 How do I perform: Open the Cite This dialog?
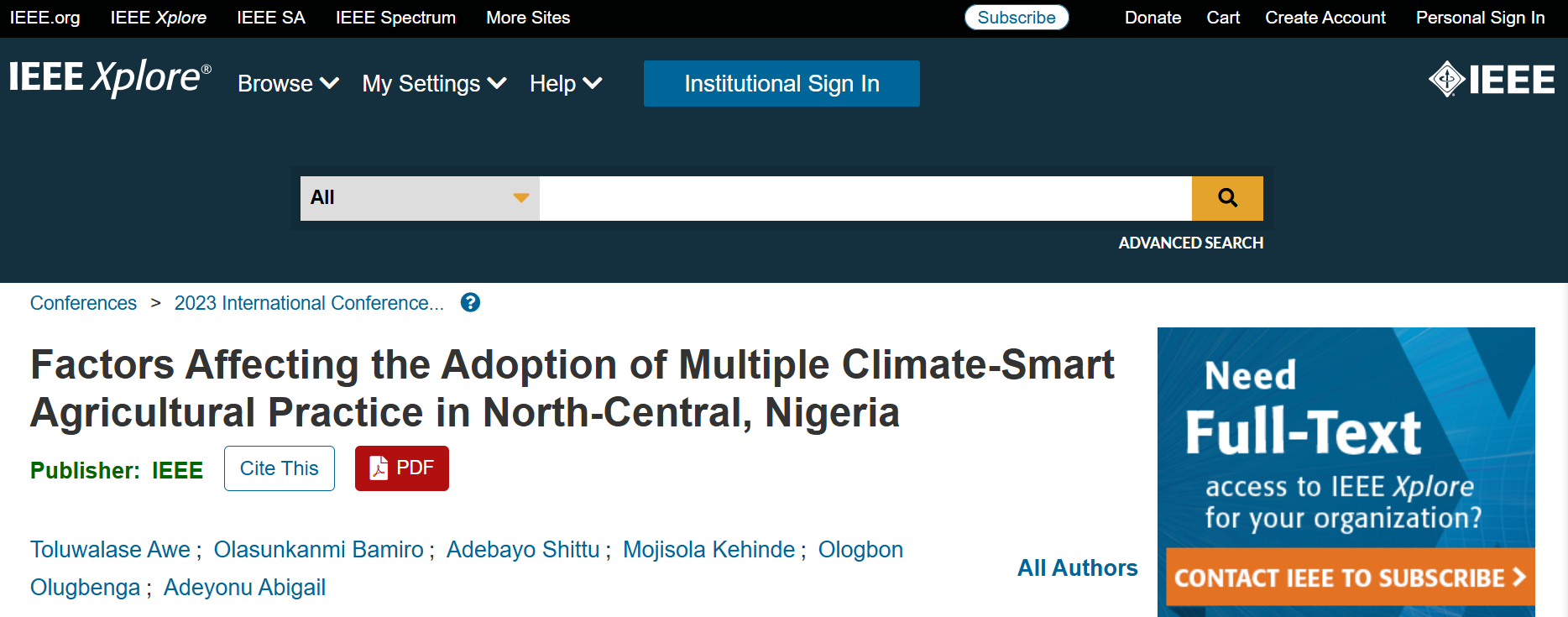coord(279,468)
